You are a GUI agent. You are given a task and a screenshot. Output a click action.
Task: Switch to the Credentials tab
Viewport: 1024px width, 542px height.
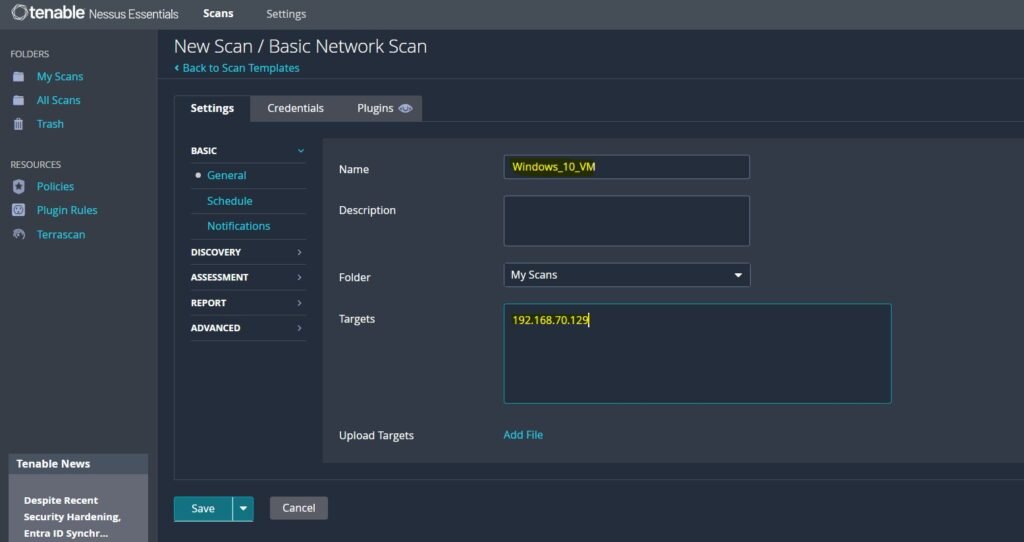pyautogui.click(x=295, y=108)
